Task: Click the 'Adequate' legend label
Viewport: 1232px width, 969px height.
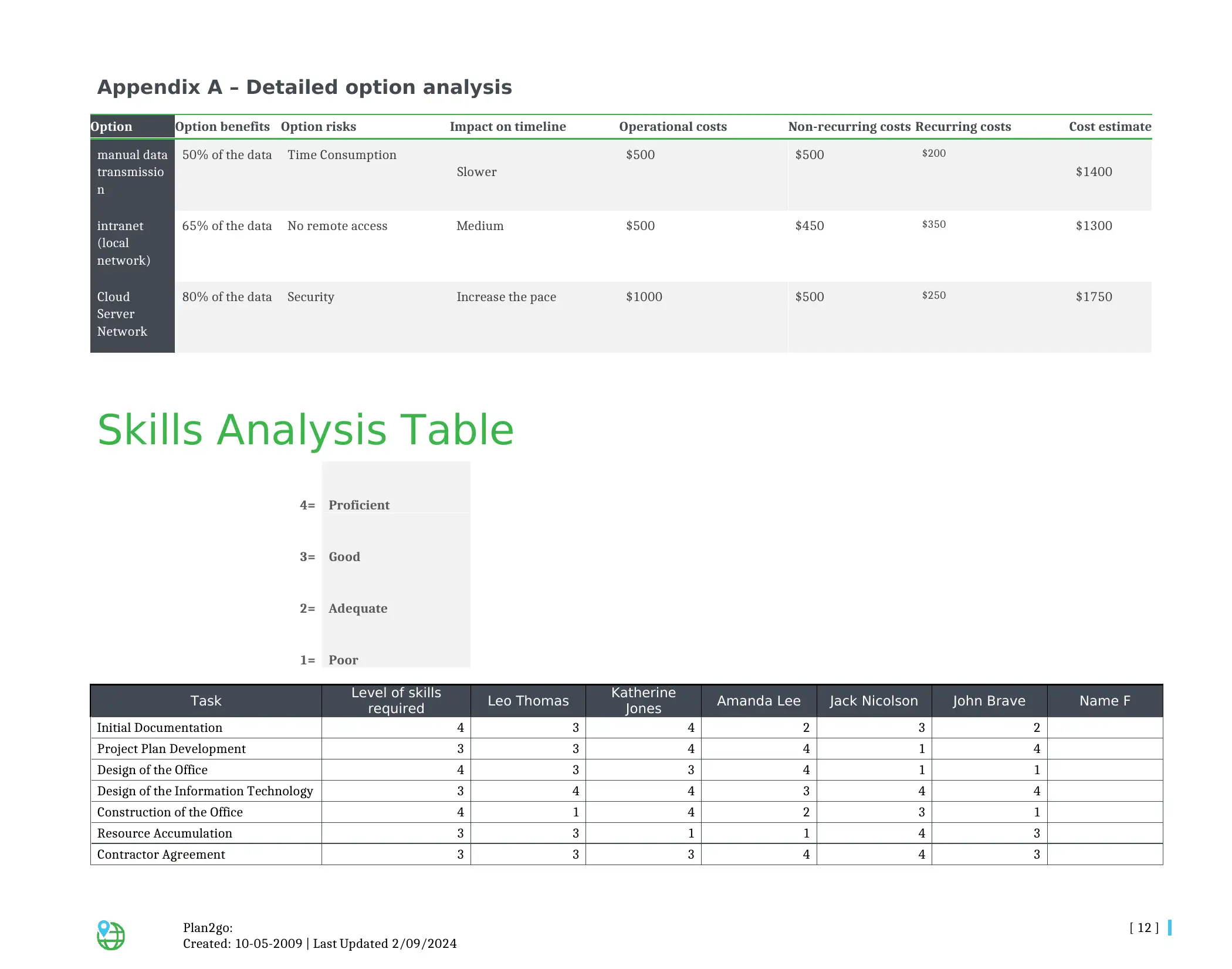Action: tap(358, 609)
